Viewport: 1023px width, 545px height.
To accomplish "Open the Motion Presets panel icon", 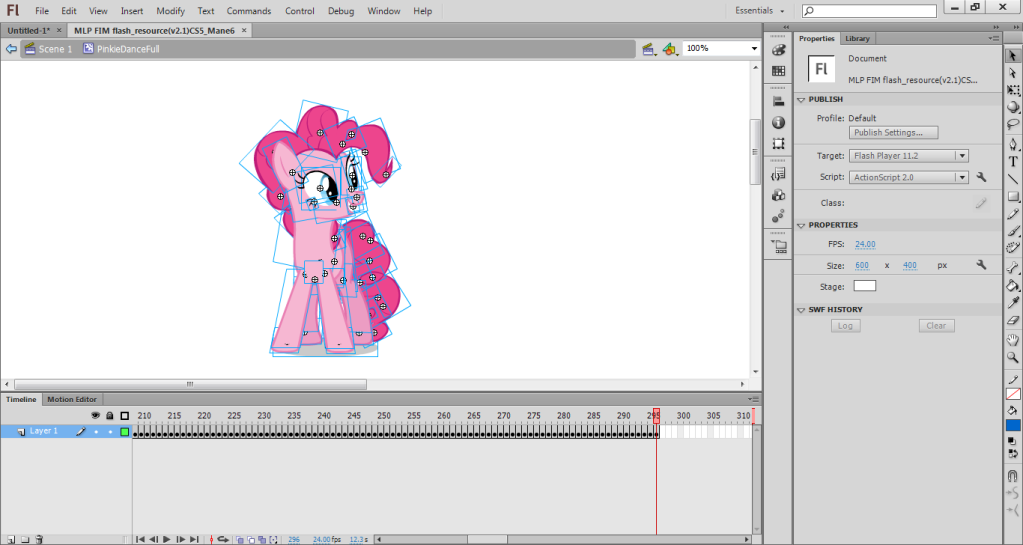I will point(778,216).
